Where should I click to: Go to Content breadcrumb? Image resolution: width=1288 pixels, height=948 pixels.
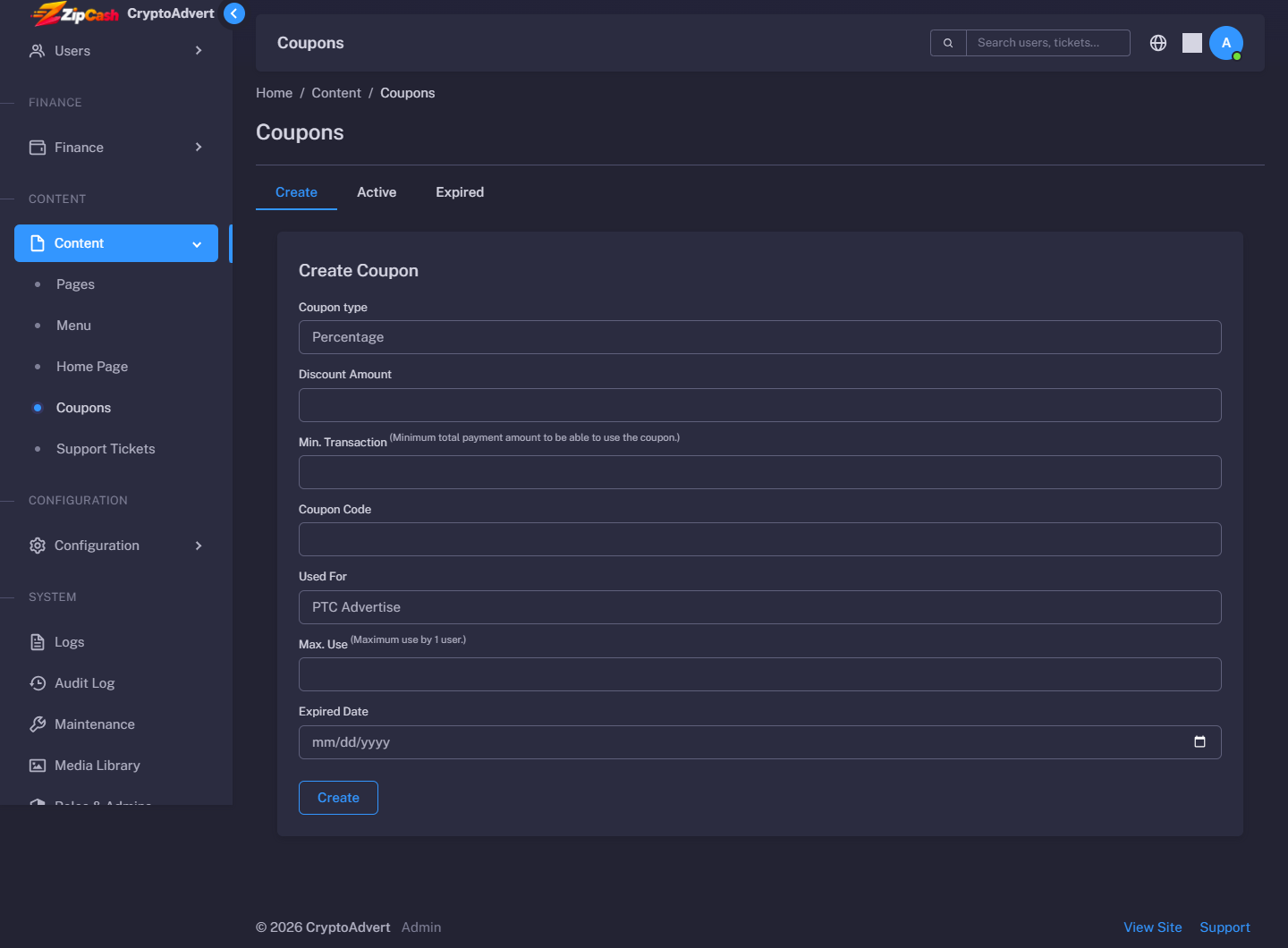pos(336,93)
